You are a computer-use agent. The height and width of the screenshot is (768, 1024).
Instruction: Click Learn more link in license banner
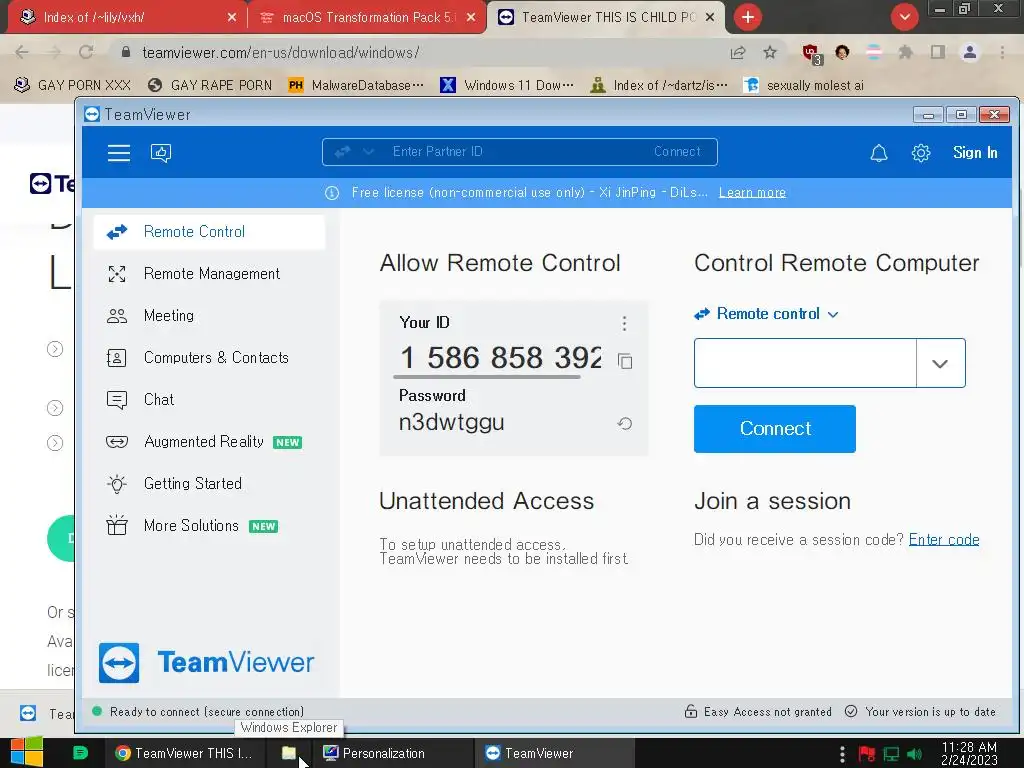point(752,193)
